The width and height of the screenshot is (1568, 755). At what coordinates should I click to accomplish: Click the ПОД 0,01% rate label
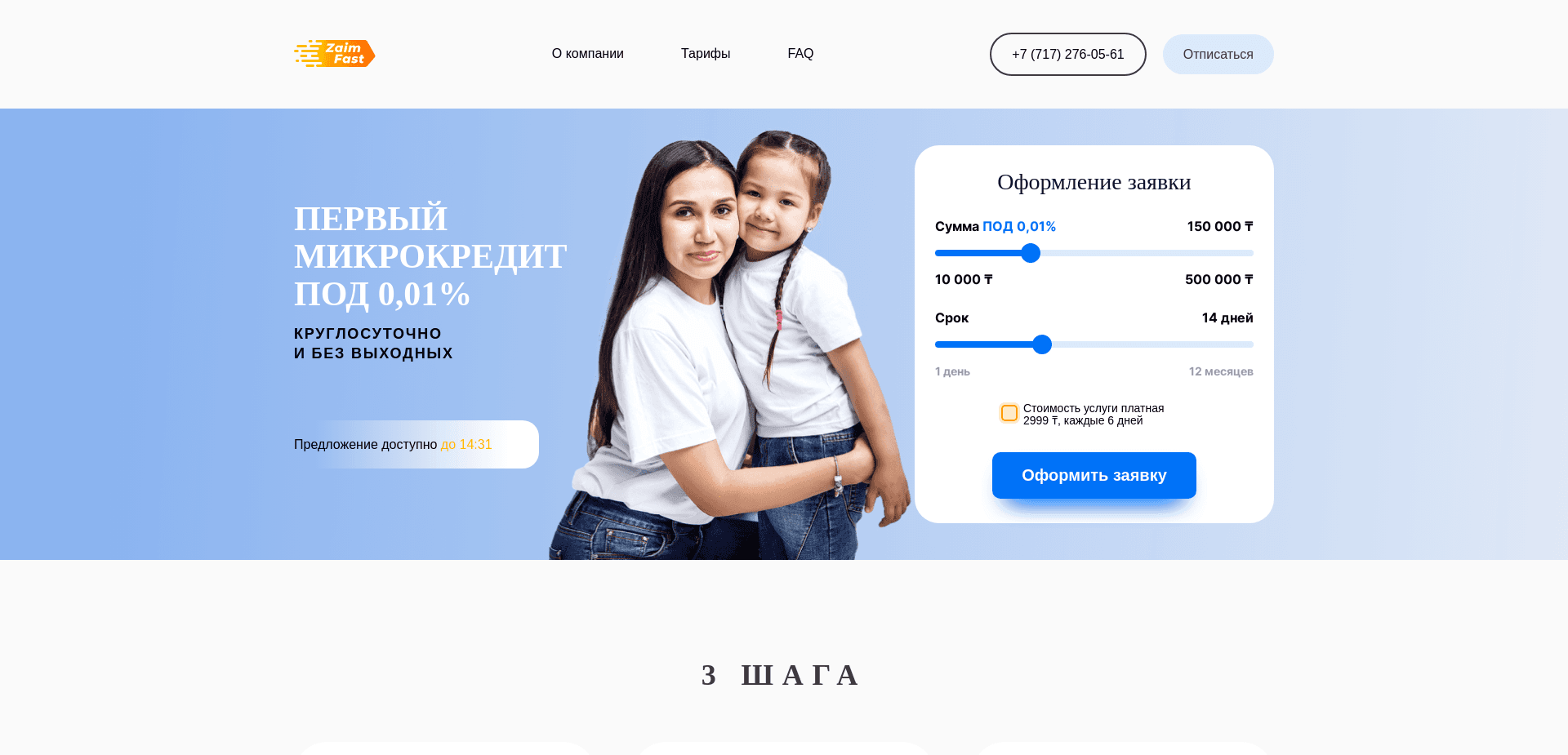(1019, 227)
